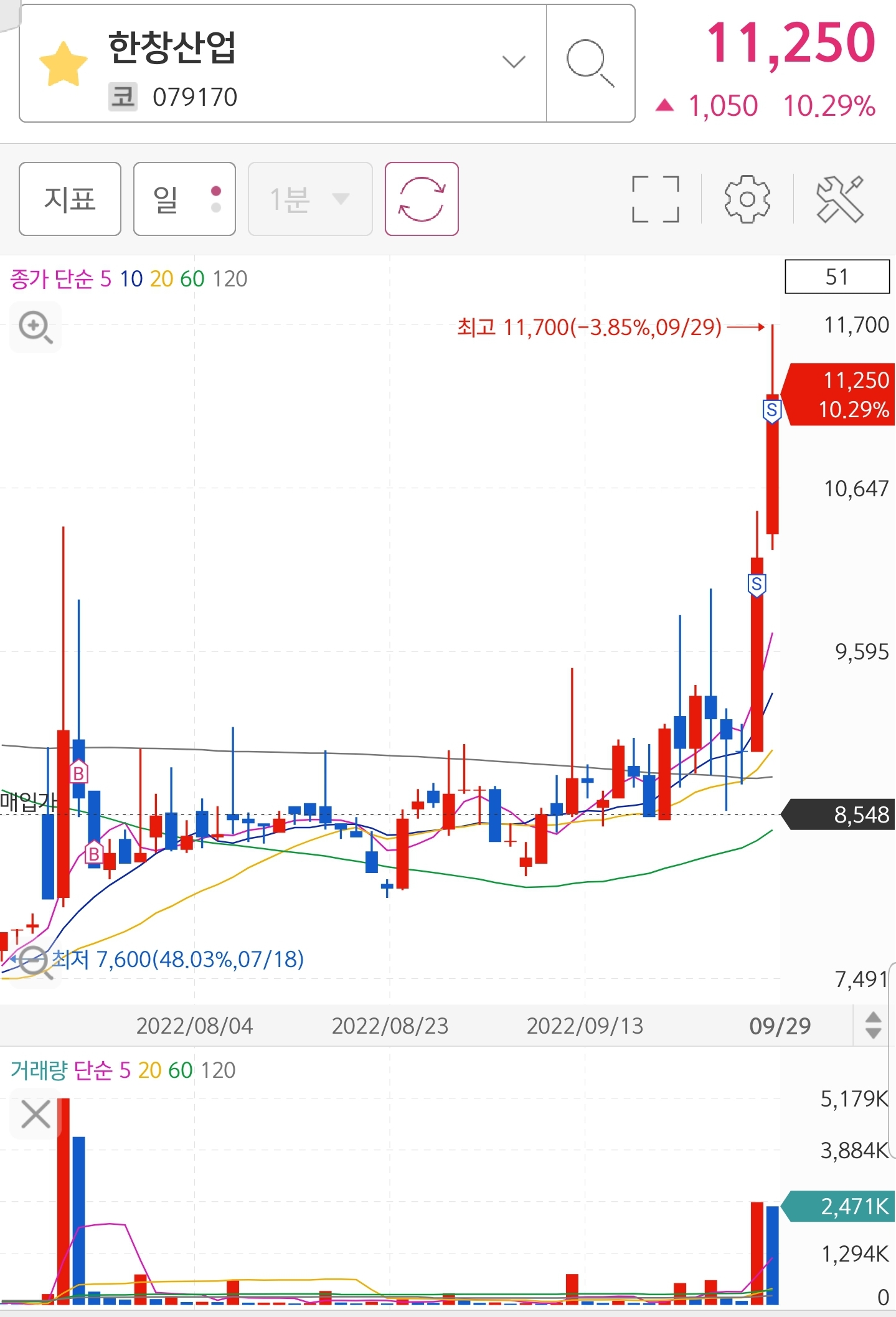Viewport: 896px width, 1317px height.
Task: Expand the stock selector dropdown chevron
Action: (514, 62)
